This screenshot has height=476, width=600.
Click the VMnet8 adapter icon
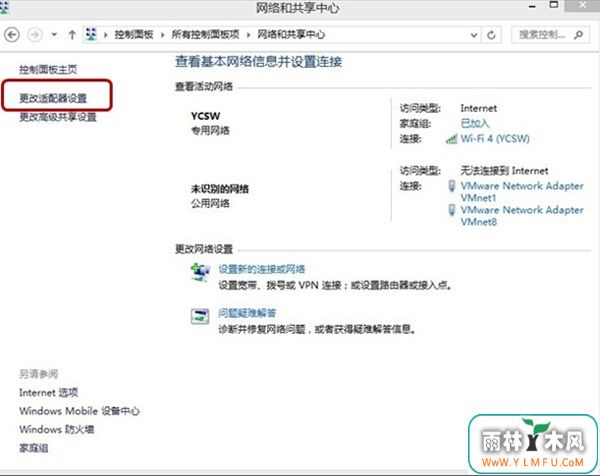(452, 210)
